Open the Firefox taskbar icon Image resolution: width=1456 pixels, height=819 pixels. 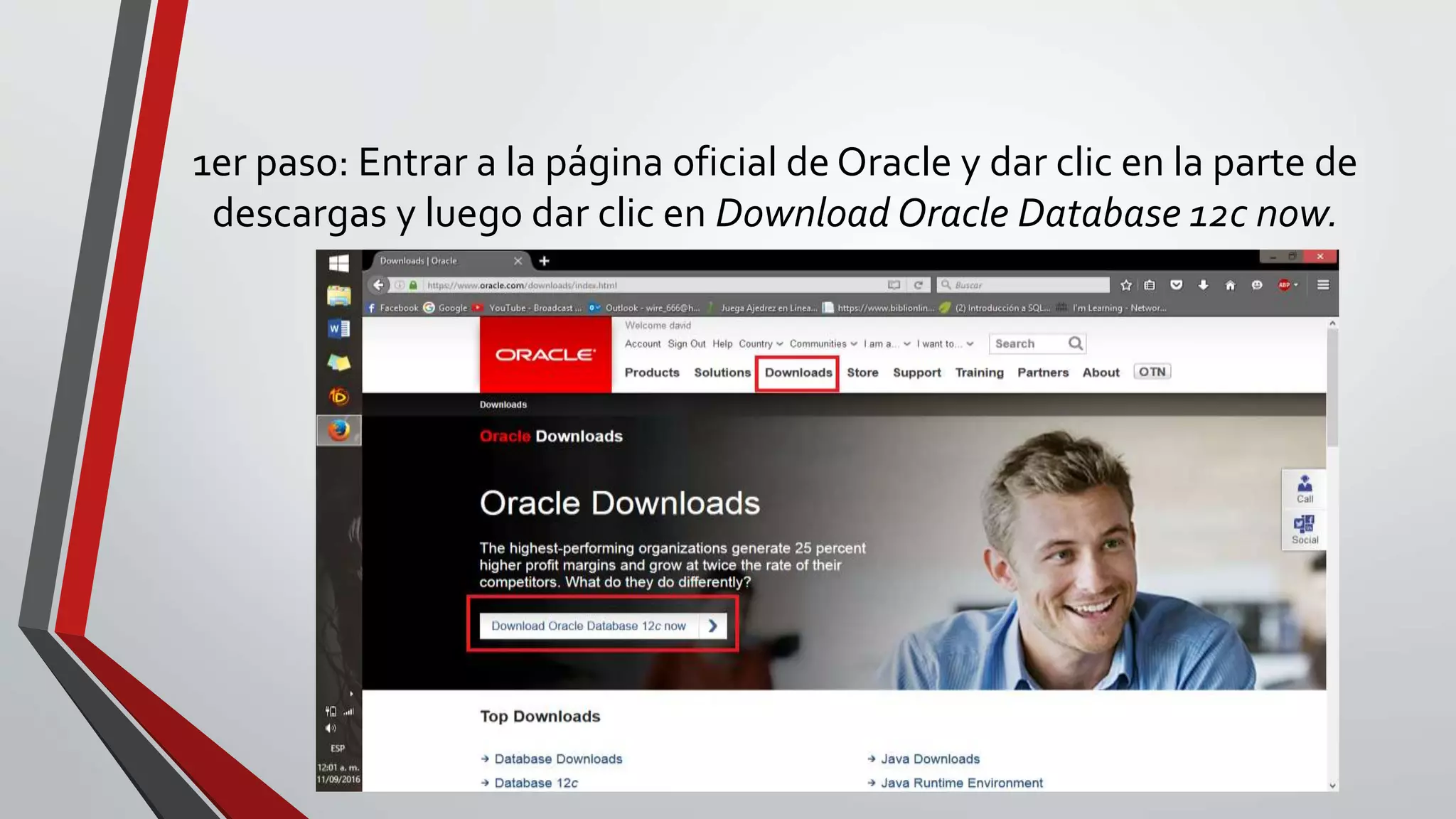pos(338,430)
